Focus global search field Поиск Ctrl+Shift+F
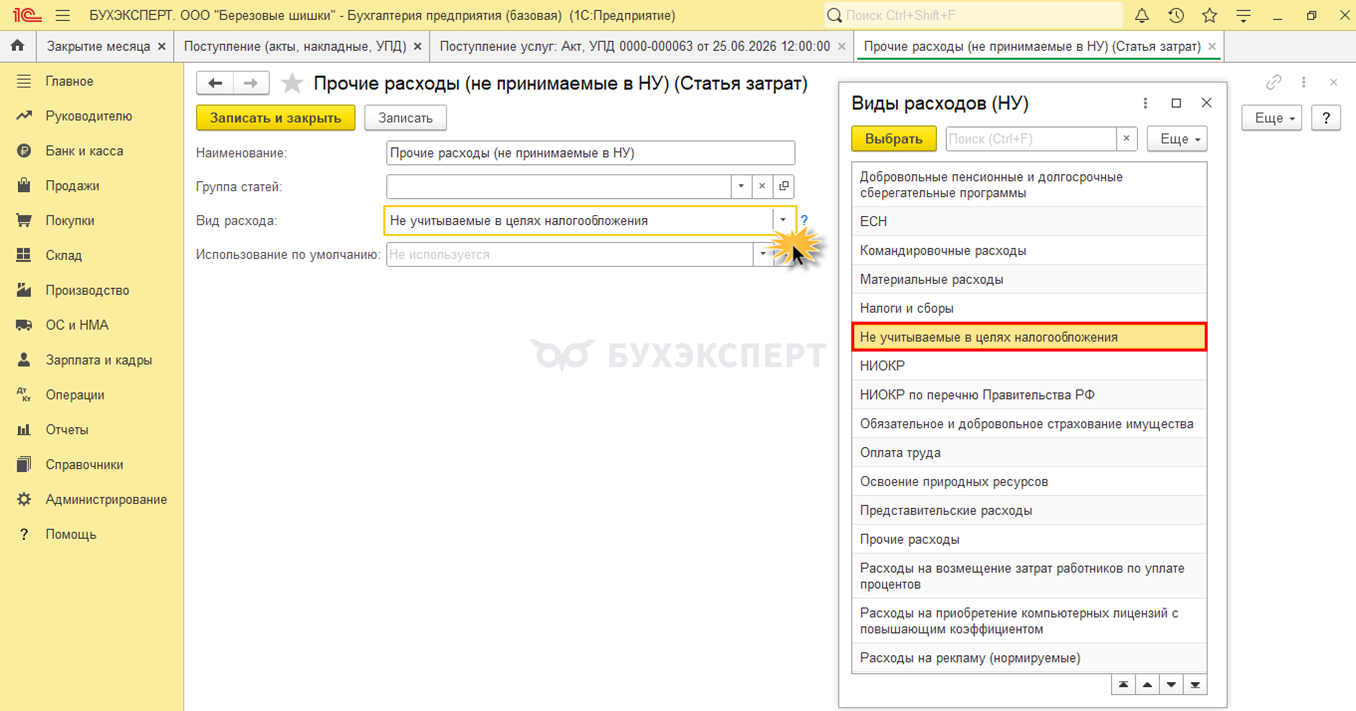1356x711 pixels. coord(973,16)
